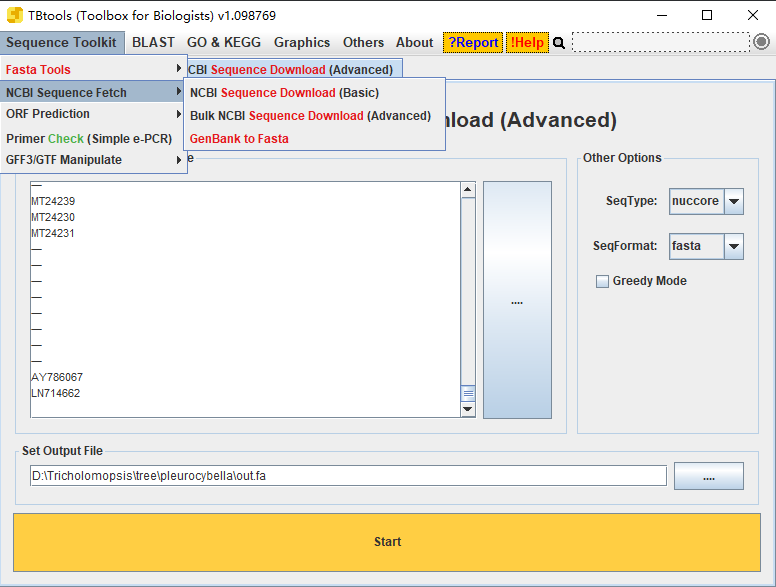Close the TBtools window
776x587 pixels.
[x=753, y=15]
